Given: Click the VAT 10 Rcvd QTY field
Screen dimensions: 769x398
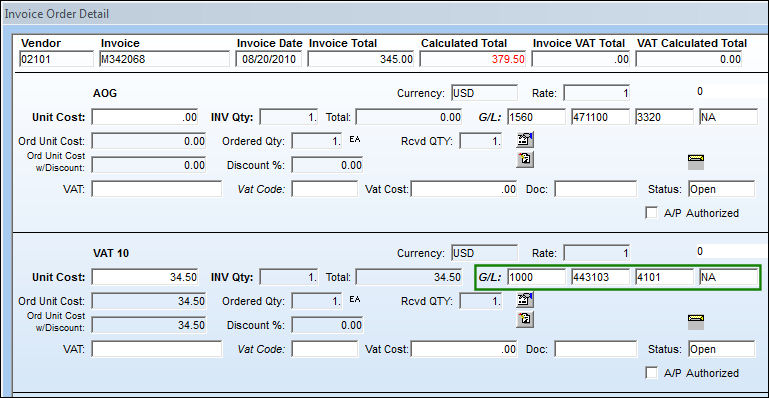Looking at the screenshot, I should (x=481, y=301).
